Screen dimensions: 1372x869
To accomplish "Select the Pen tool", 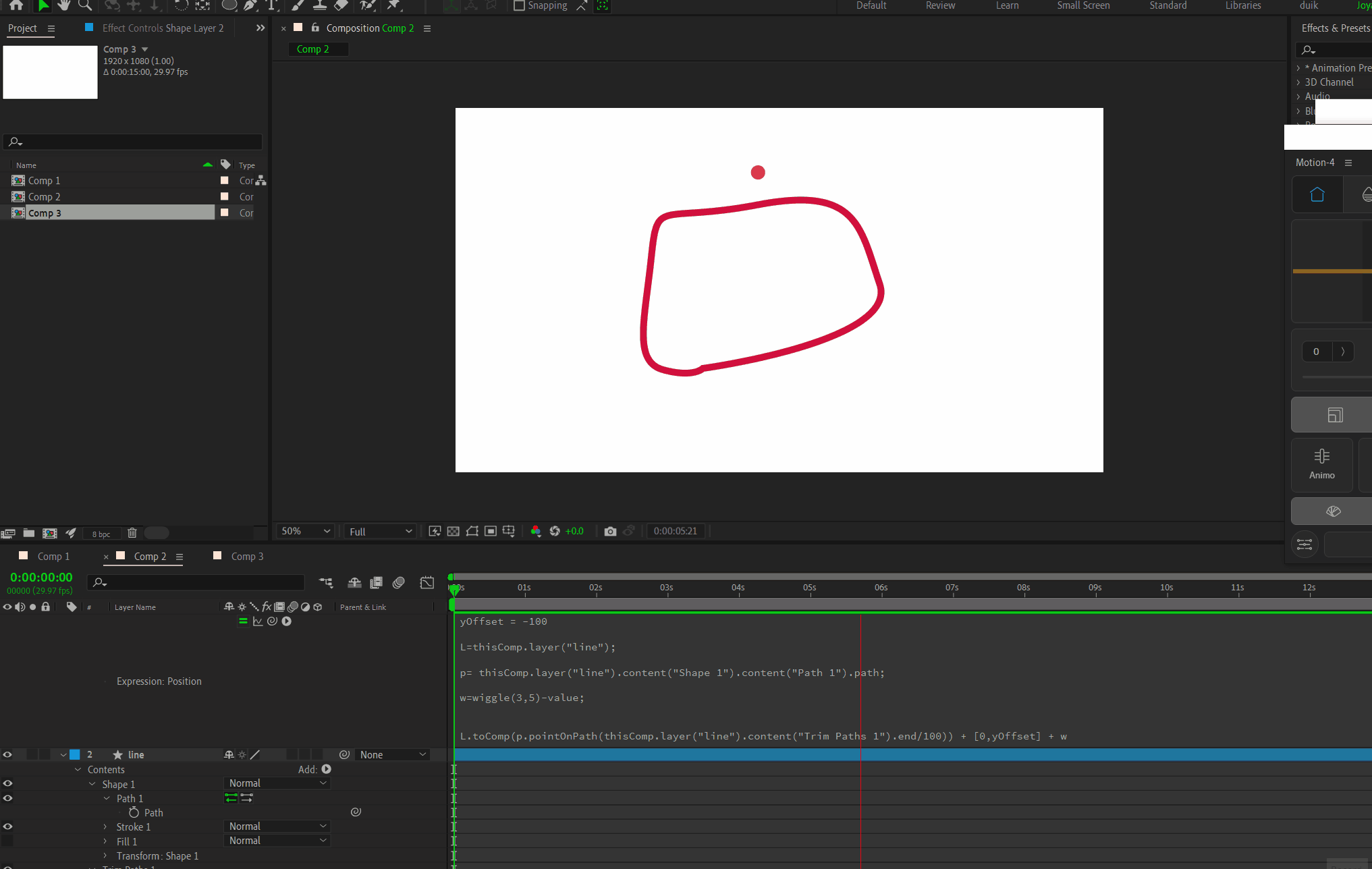I will coord(250,5).
